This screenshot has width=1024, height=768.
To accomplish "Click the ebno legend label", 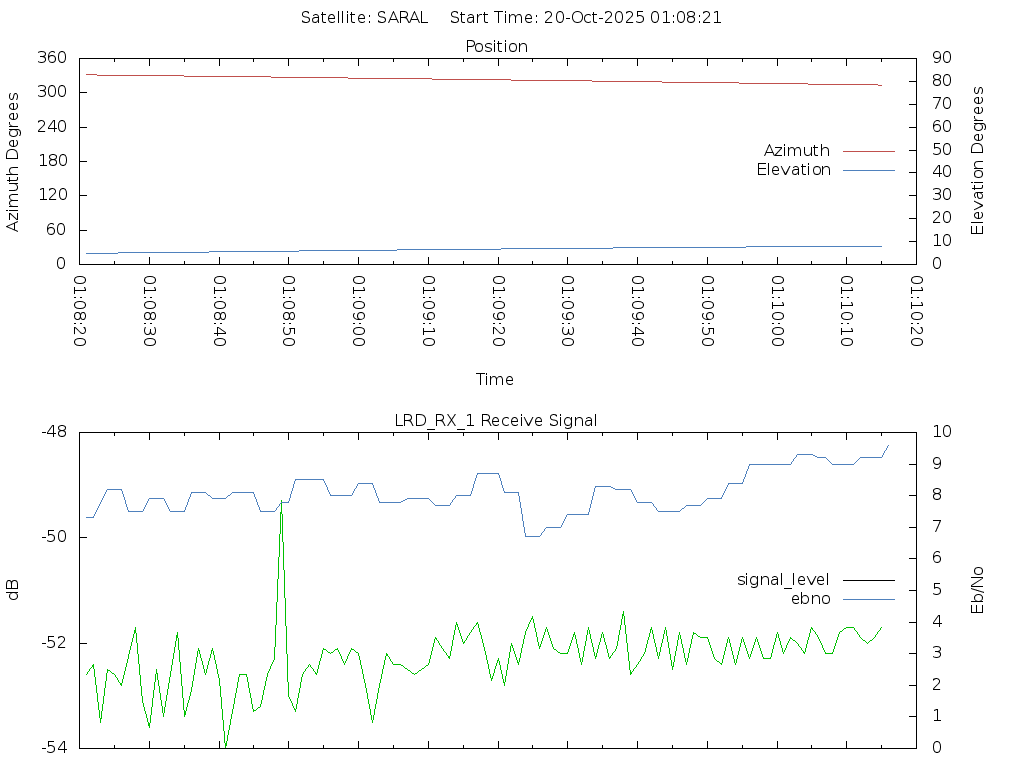I will pyautogui.click(x=810, y=598).
